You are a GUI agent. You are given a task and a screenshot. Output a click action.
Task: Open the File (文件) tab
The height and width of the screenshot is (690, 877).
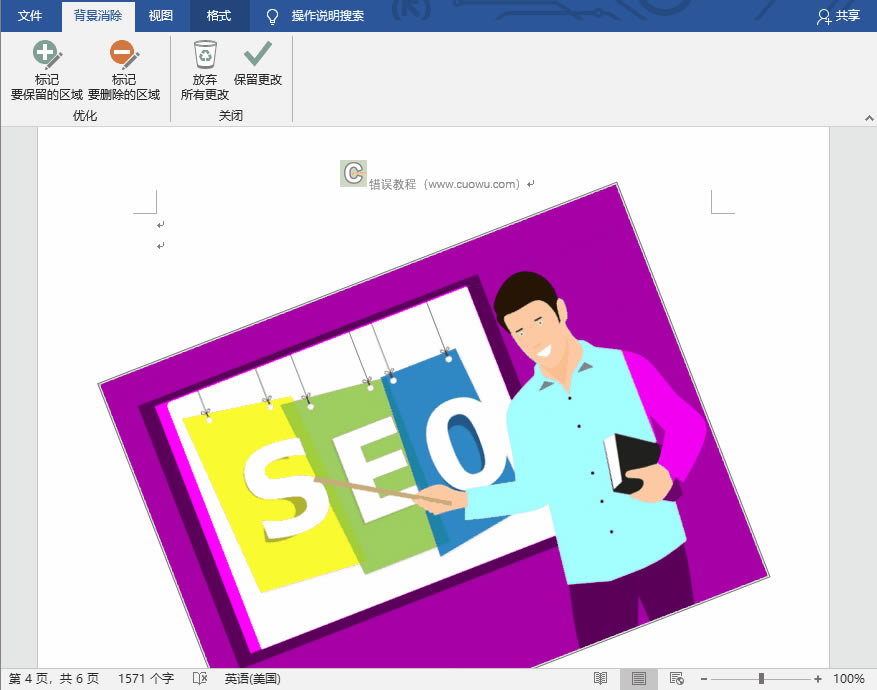[x=30, y=16]
